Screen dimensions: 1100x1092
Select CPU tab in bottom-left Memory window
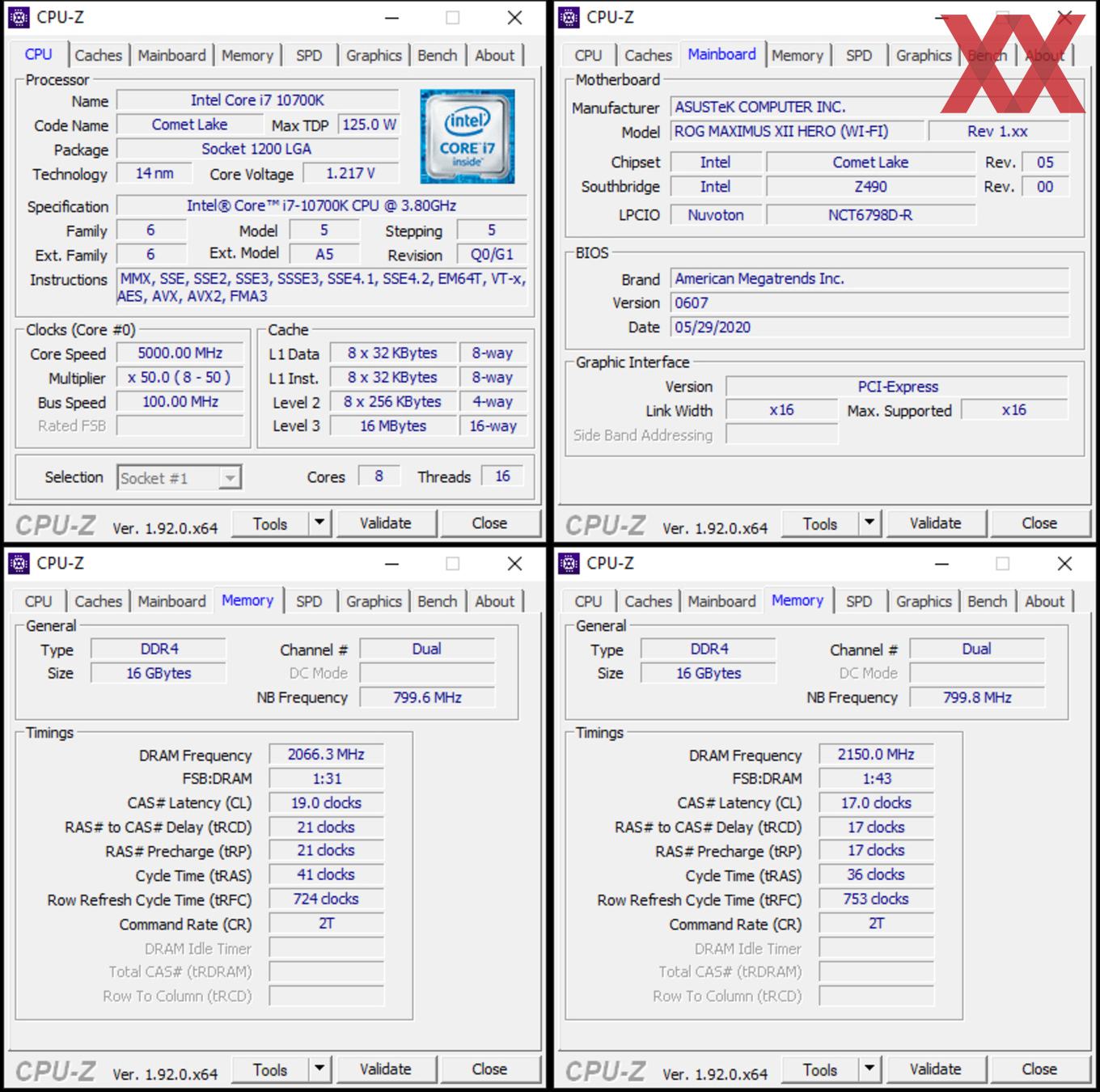pyautogui.click(x=38, y=601)
